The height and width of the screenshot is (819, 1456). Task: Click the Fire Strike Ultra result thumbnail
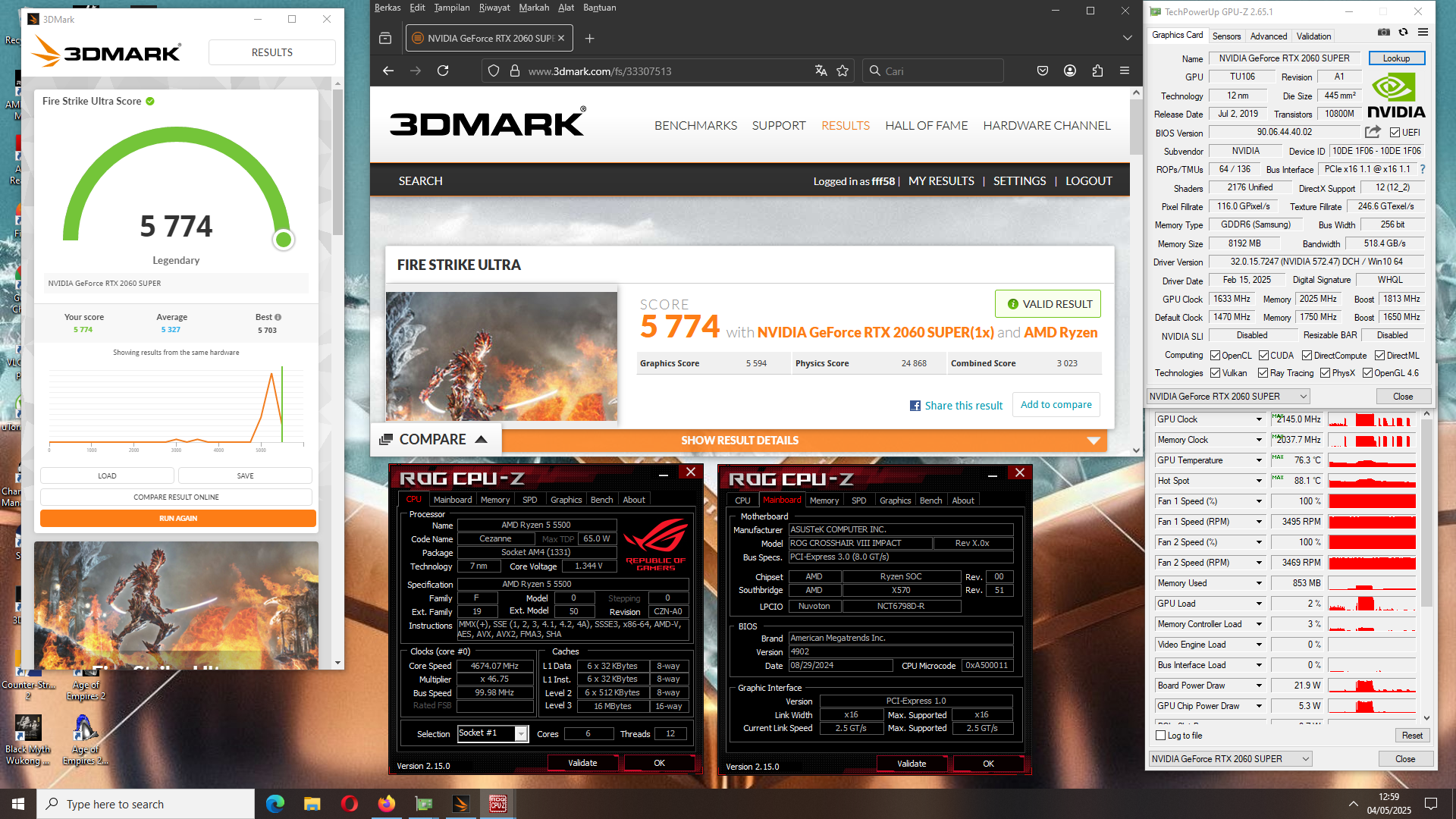tap(501, 356)
